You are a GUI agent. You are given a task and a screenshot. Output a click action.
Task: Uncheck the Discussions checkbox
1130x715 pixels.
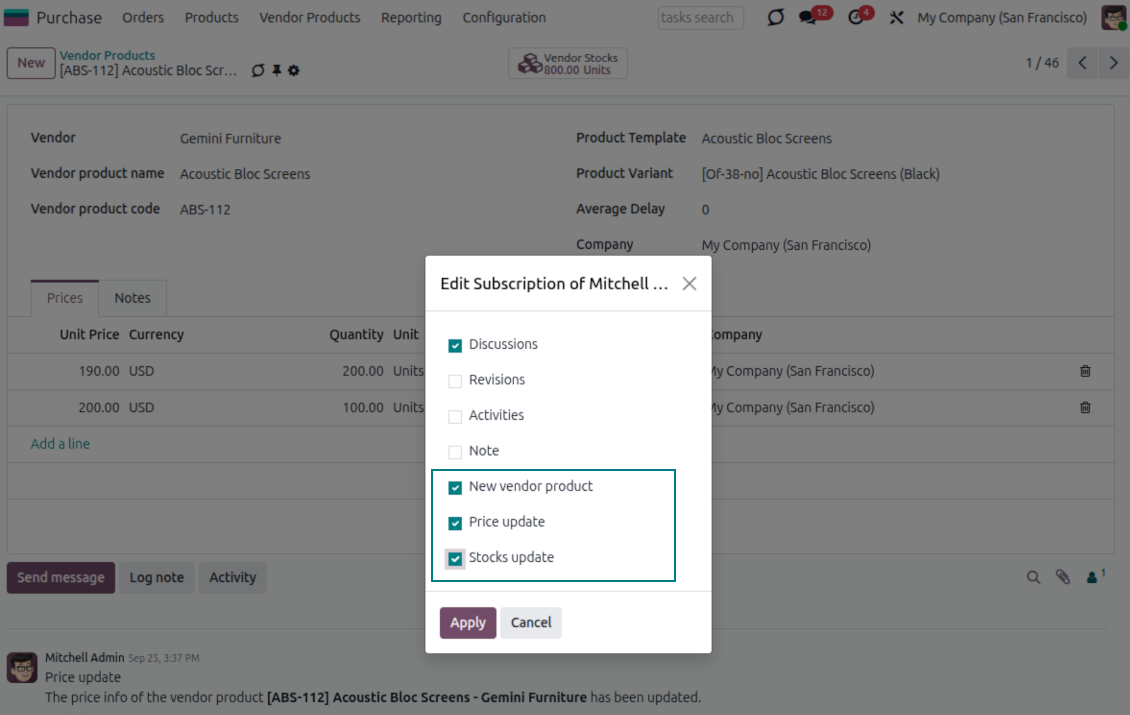pos(455,345)
